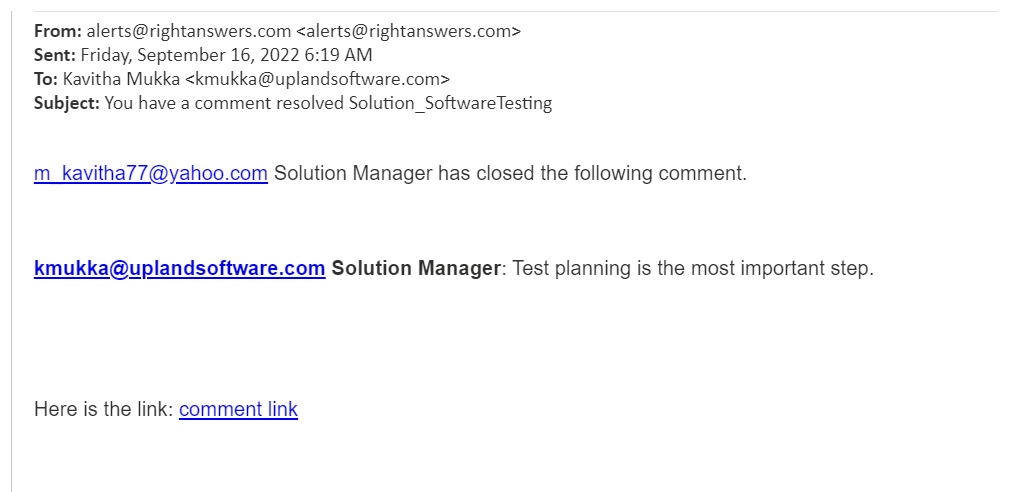Select the bracketed <alerts@rightanswers.com> sender address
The image size is (1015, 492).
(x=408, y=30)
